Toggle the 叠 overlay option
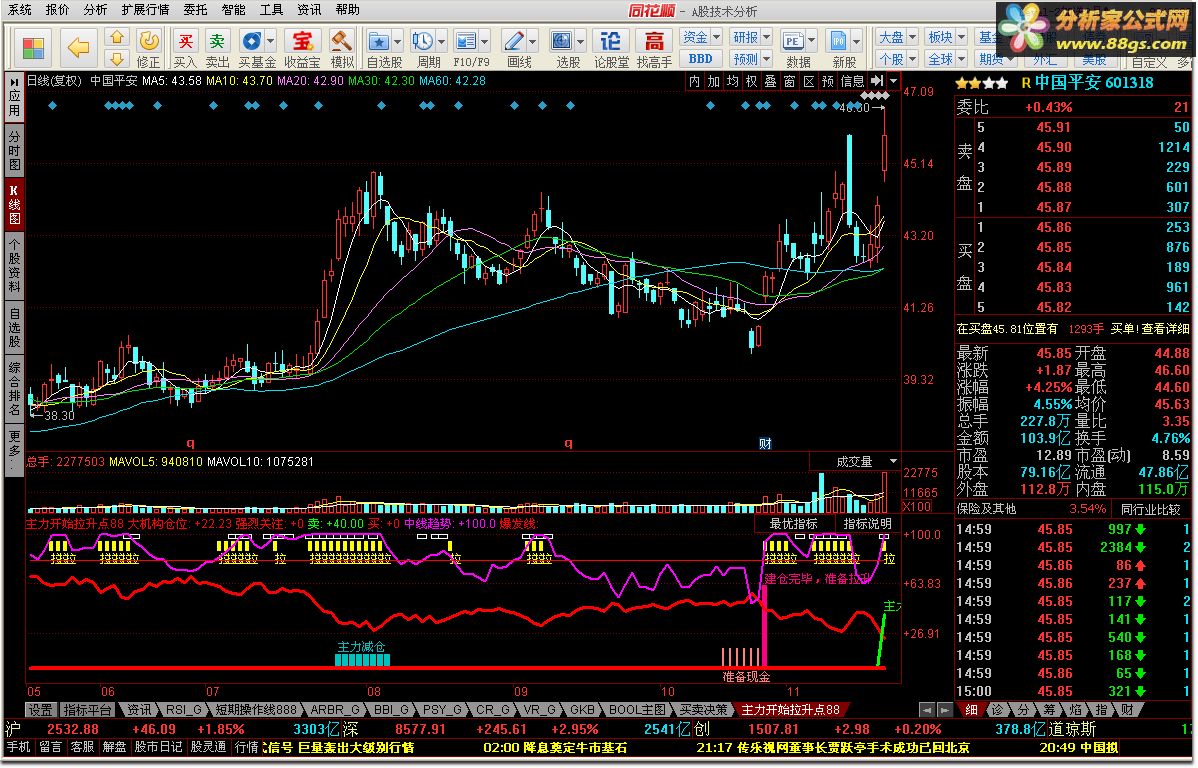 770,81
